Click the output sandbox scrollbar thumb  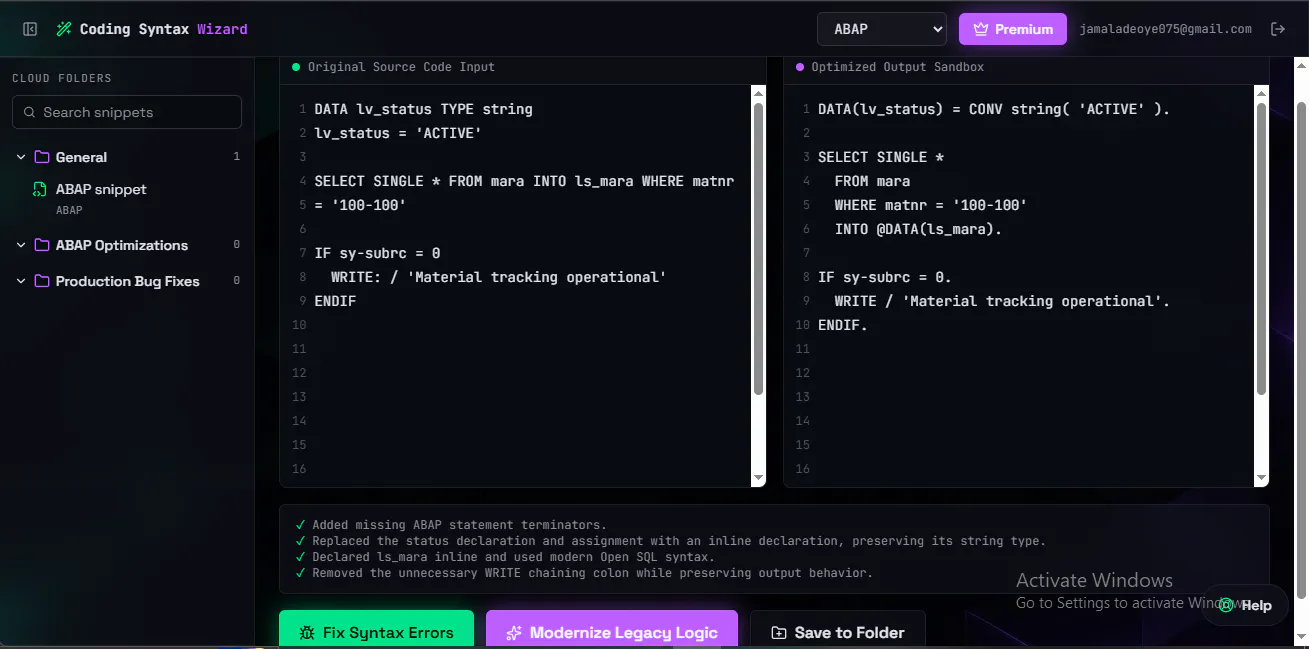pos(1261,248)
